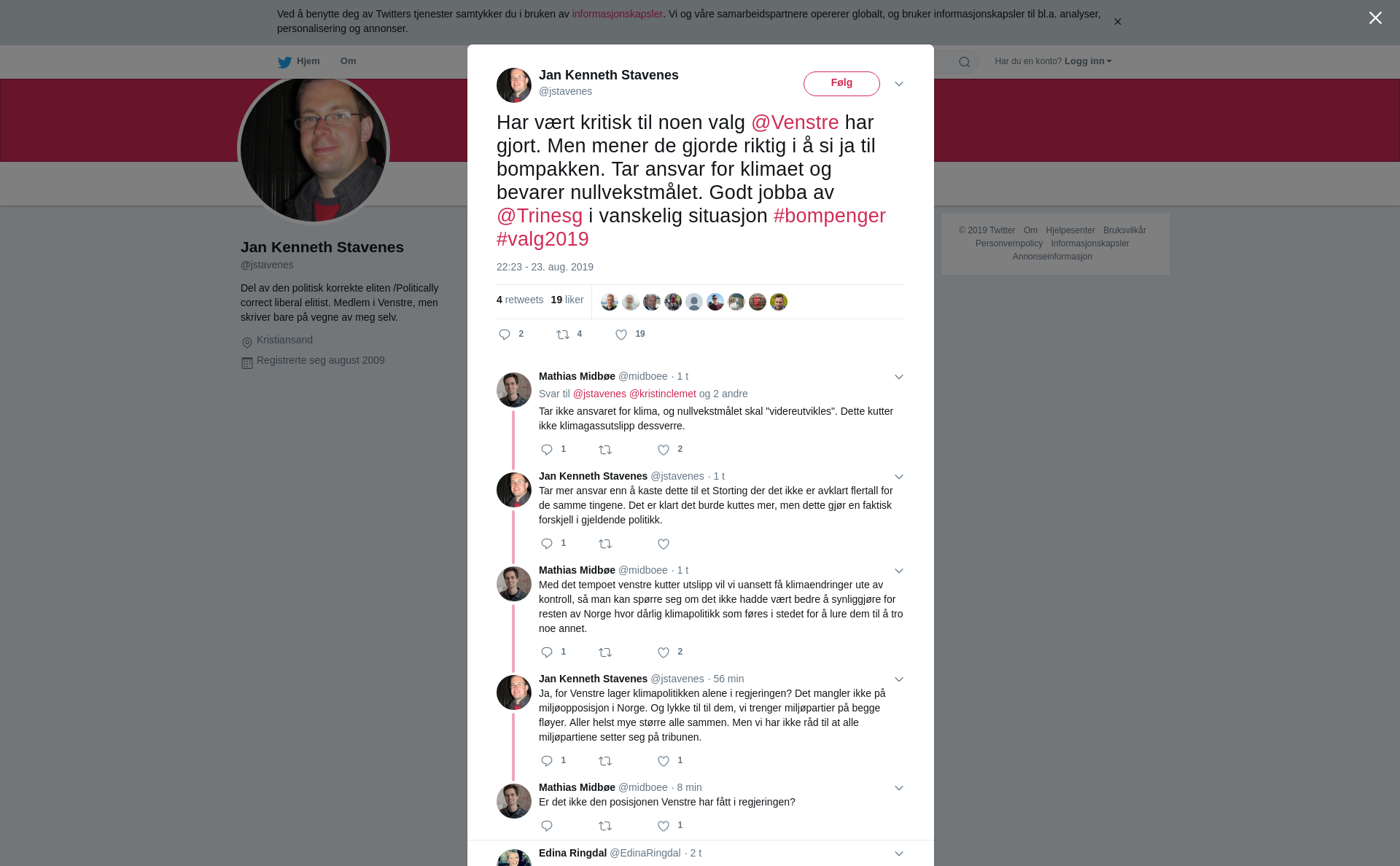The width and height of the screenshot is (1400, 866).
Task: Click the reply icon under main tweet
Action: [x=505, y=335]
